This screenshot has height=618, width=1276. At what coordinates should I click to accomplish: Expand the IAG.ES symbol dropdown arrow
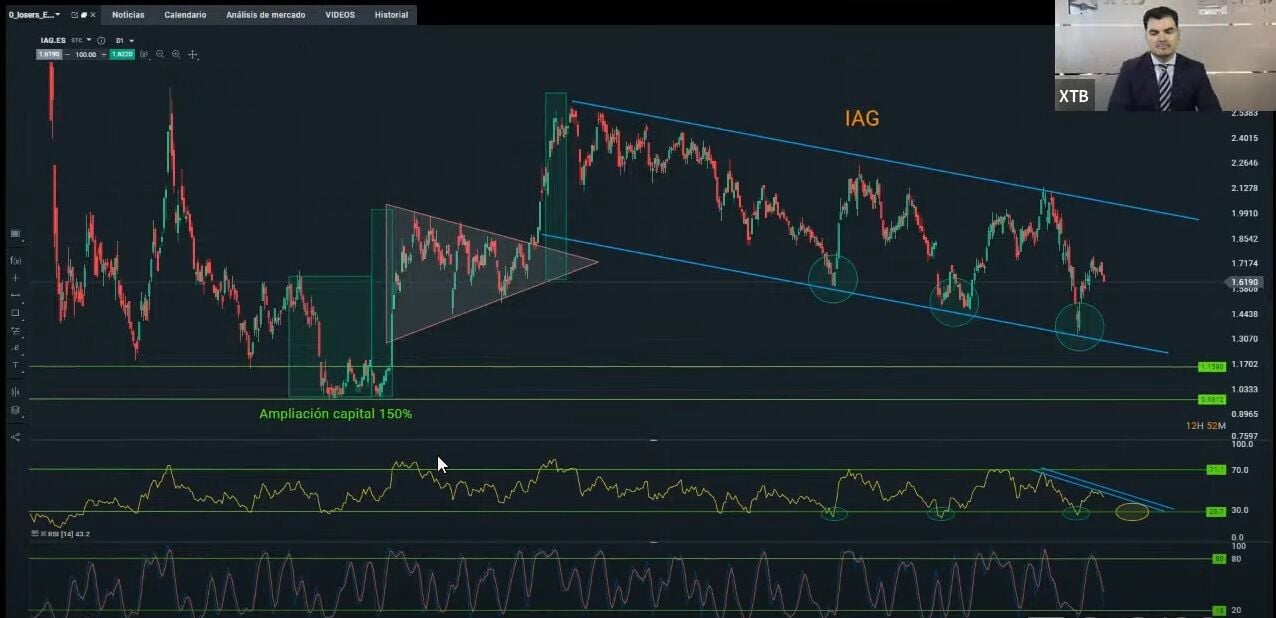point(88,41)
